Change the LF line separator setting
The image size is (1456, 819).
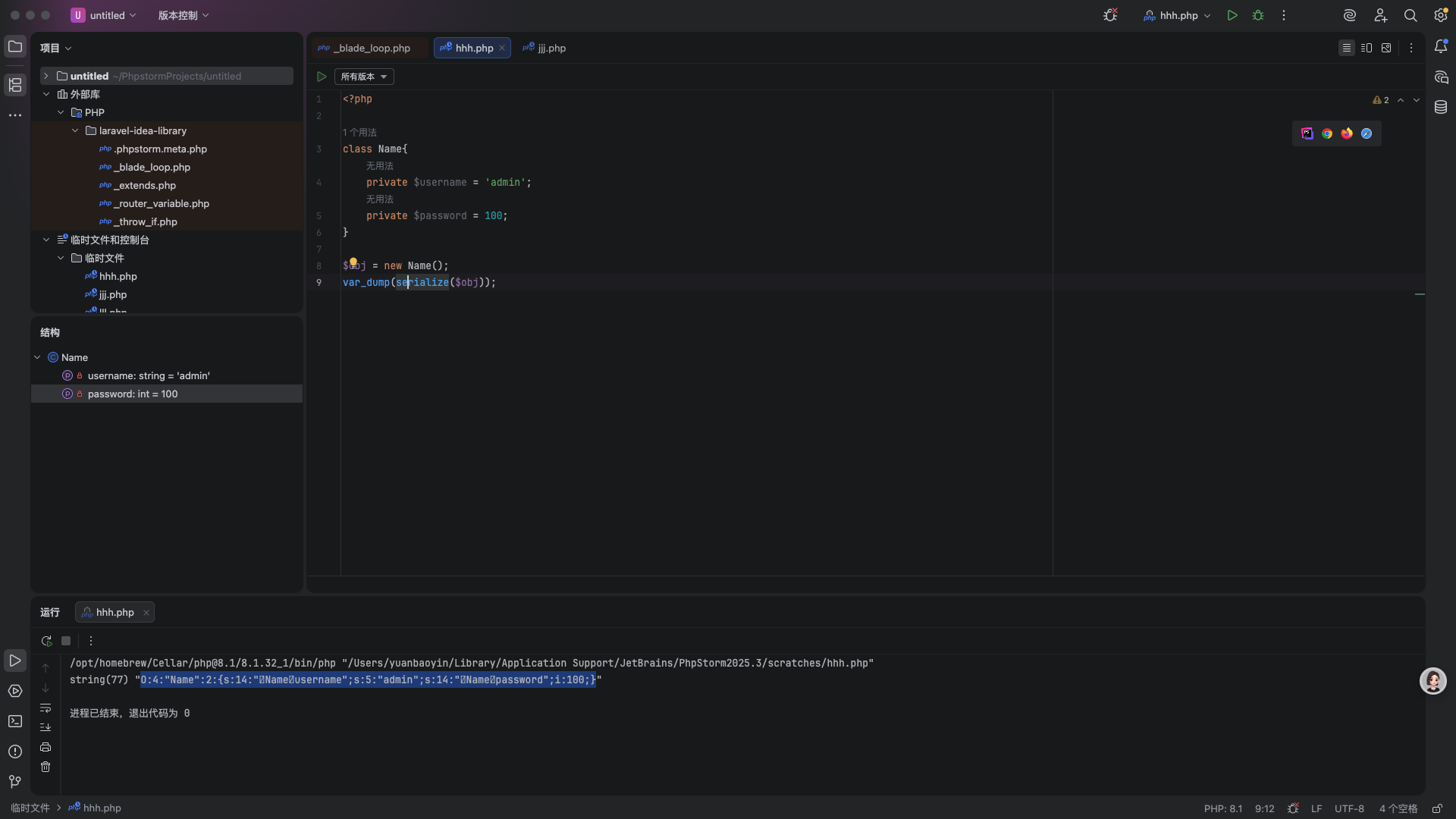tap(1316, 808)
